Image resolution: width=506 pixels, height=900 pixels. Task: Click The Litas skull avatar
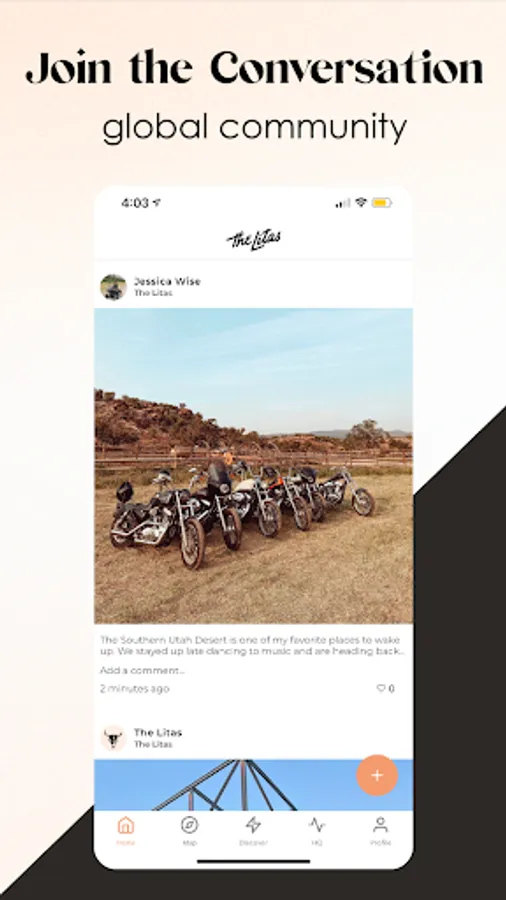pyautogui.click(x=113, y=738)
